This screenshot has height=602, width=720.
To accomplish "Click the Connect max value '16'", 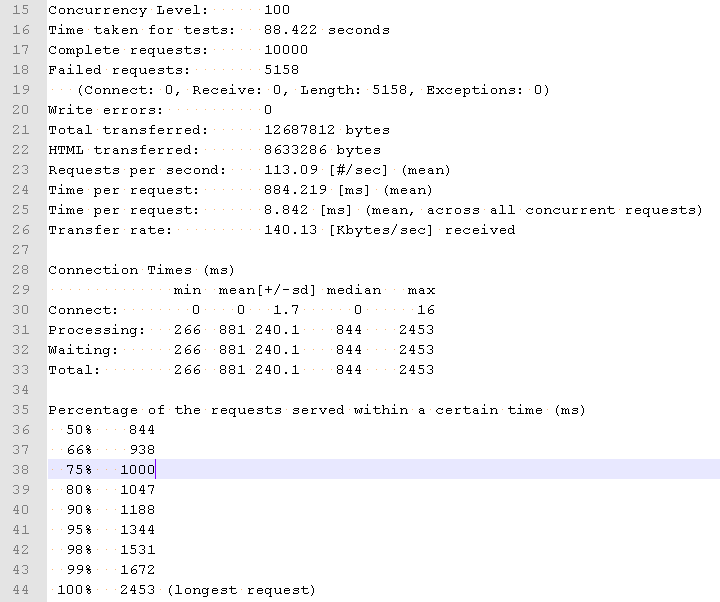I will [x=426, y=310].
